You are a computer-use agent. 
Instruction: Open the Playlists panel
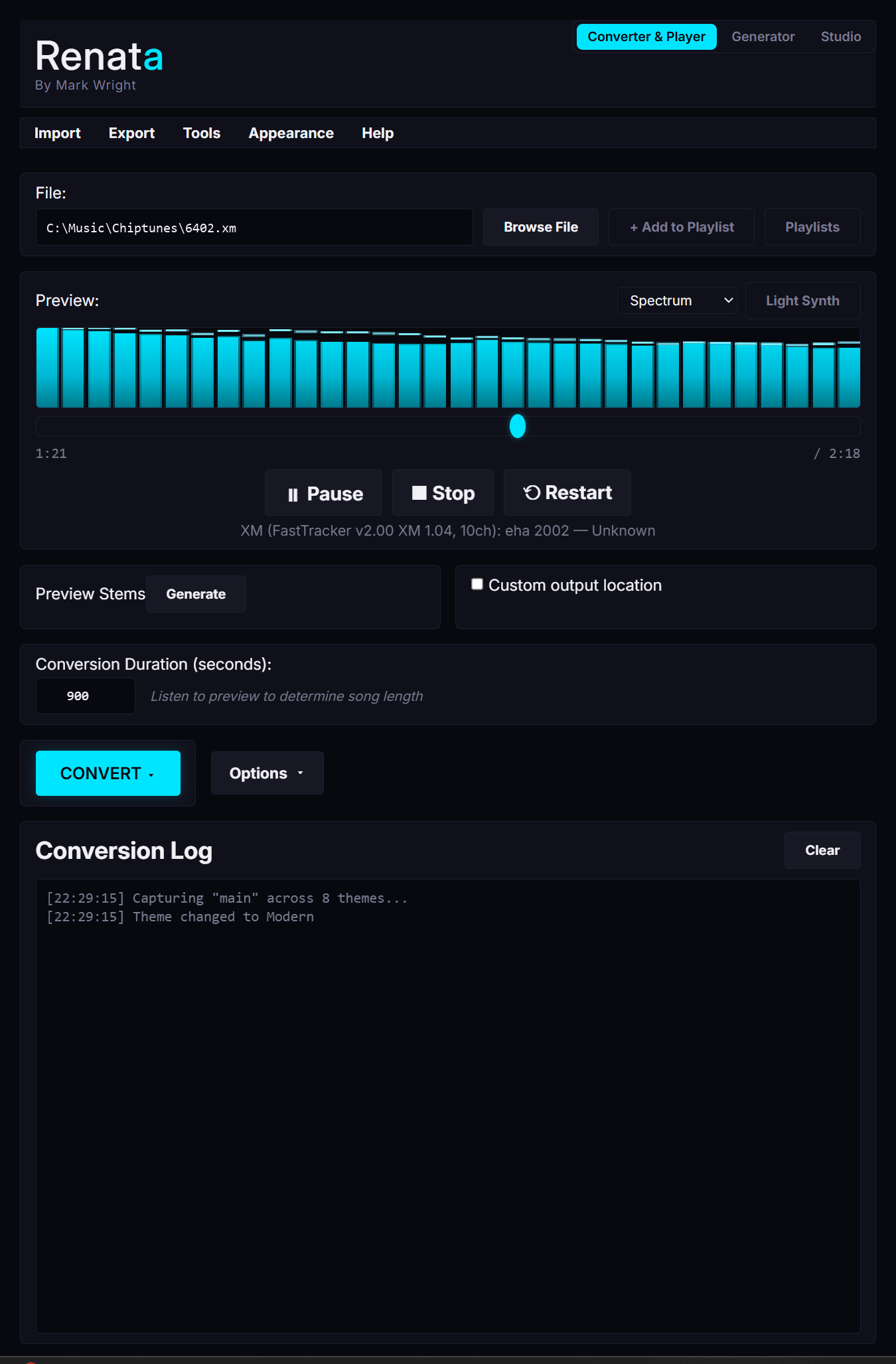coord(812,227)
